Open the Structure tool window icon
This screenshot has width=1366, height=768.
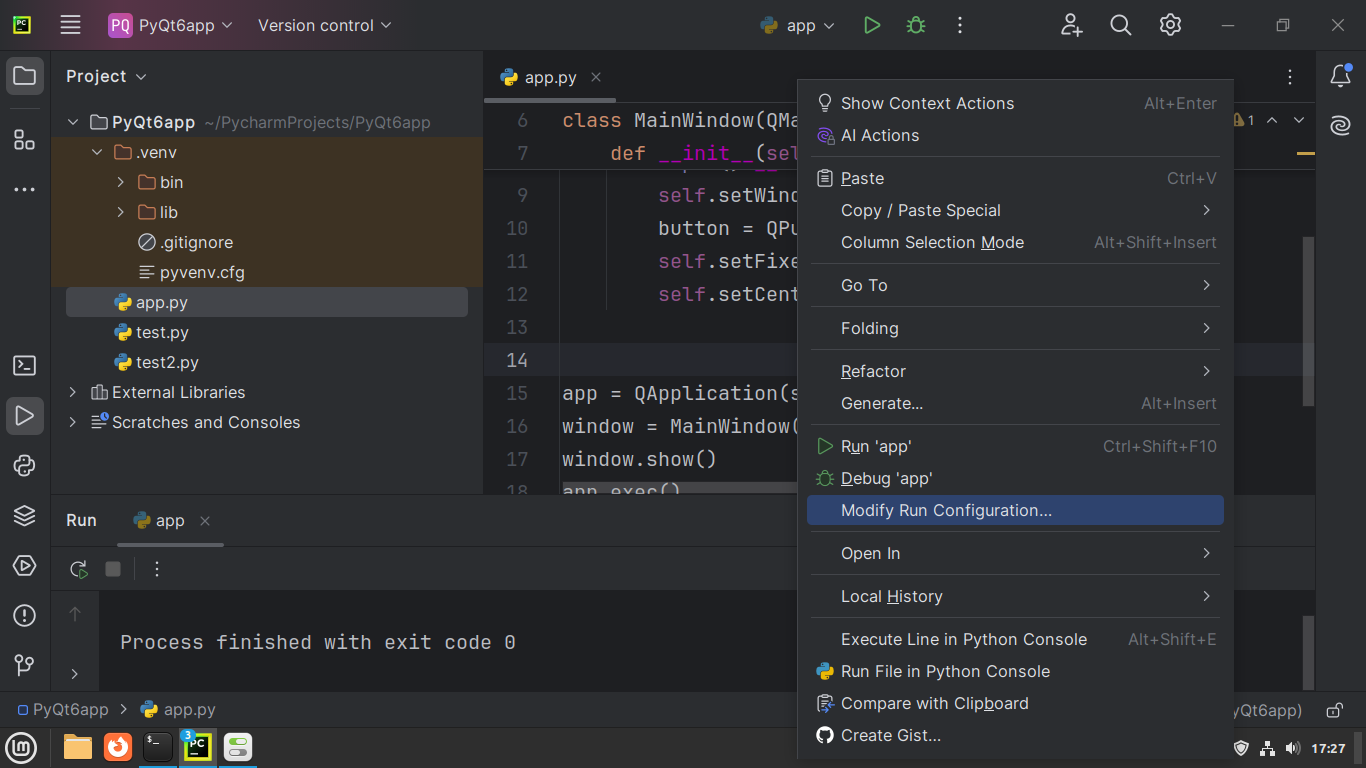(25, 140)
